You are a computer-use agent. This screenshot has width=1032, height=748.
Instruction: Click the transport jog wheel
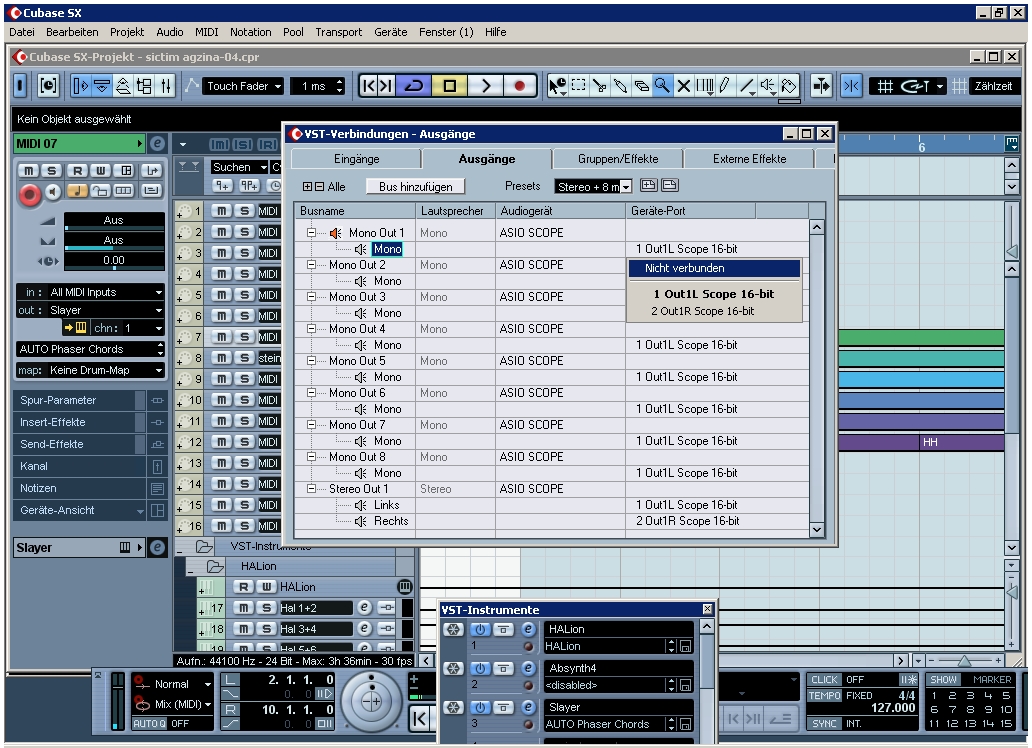point(371,701)
